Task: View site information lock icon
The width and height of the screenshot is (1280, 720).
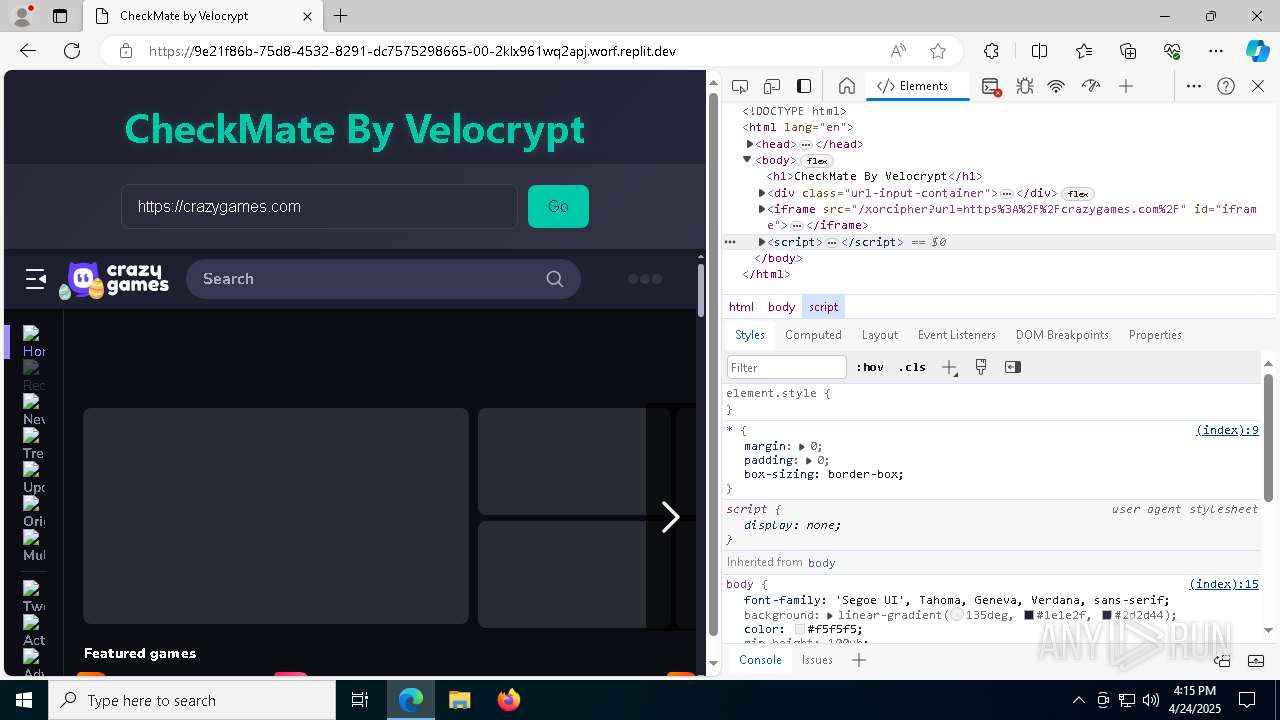Action: coord(126,51)
